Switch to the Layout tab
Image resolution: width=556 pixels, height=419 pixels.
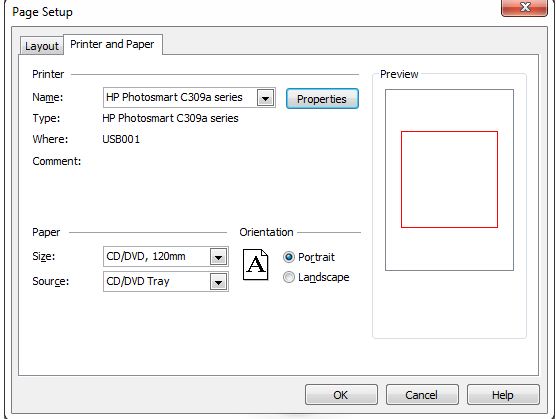click(x=42, y=46)
